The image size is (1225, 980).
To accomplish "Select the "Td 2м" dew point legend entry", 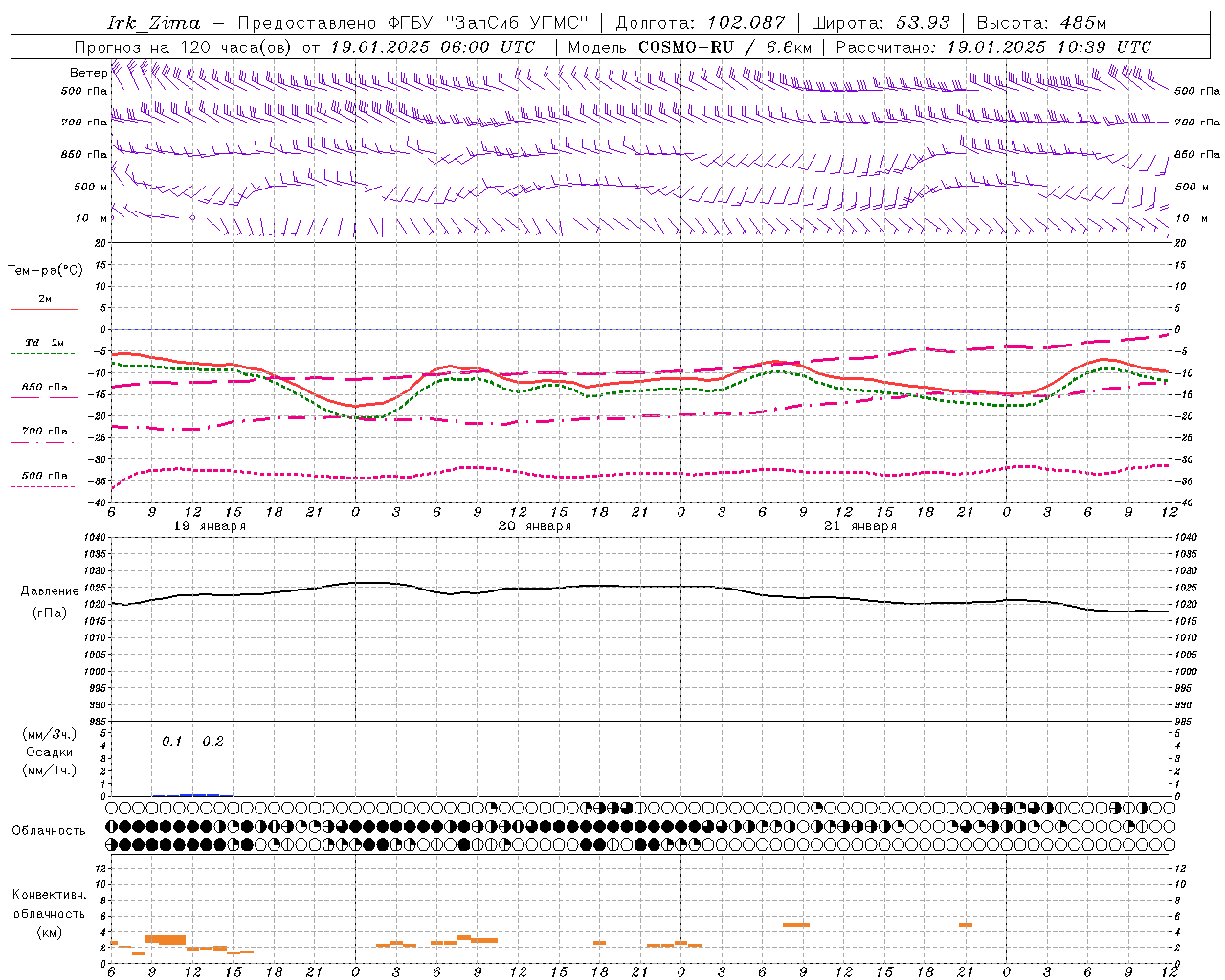I will coord(45,343).
